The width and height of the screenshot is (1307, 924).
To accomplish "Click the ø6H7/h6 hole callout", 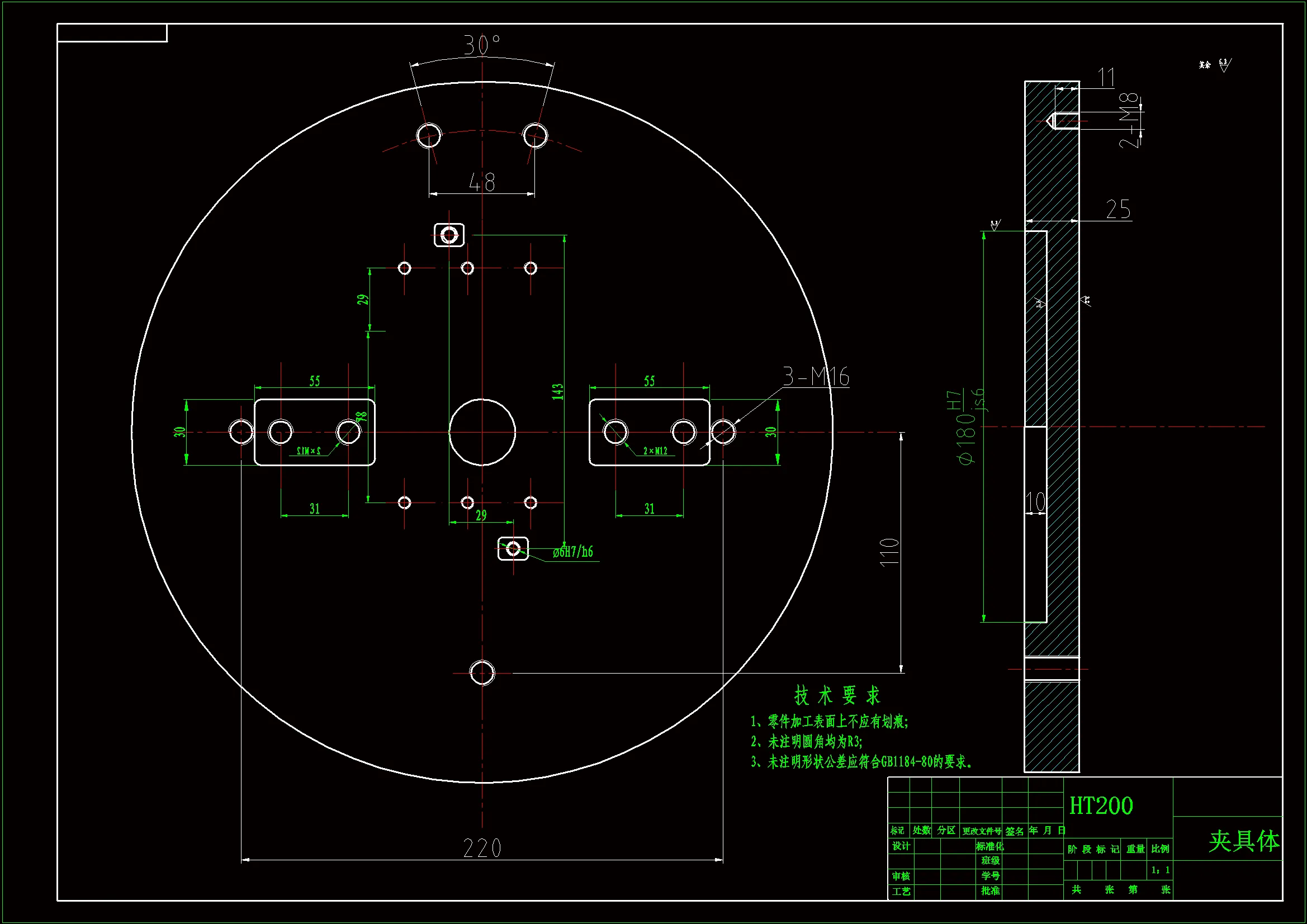I will tap(572, 552).
